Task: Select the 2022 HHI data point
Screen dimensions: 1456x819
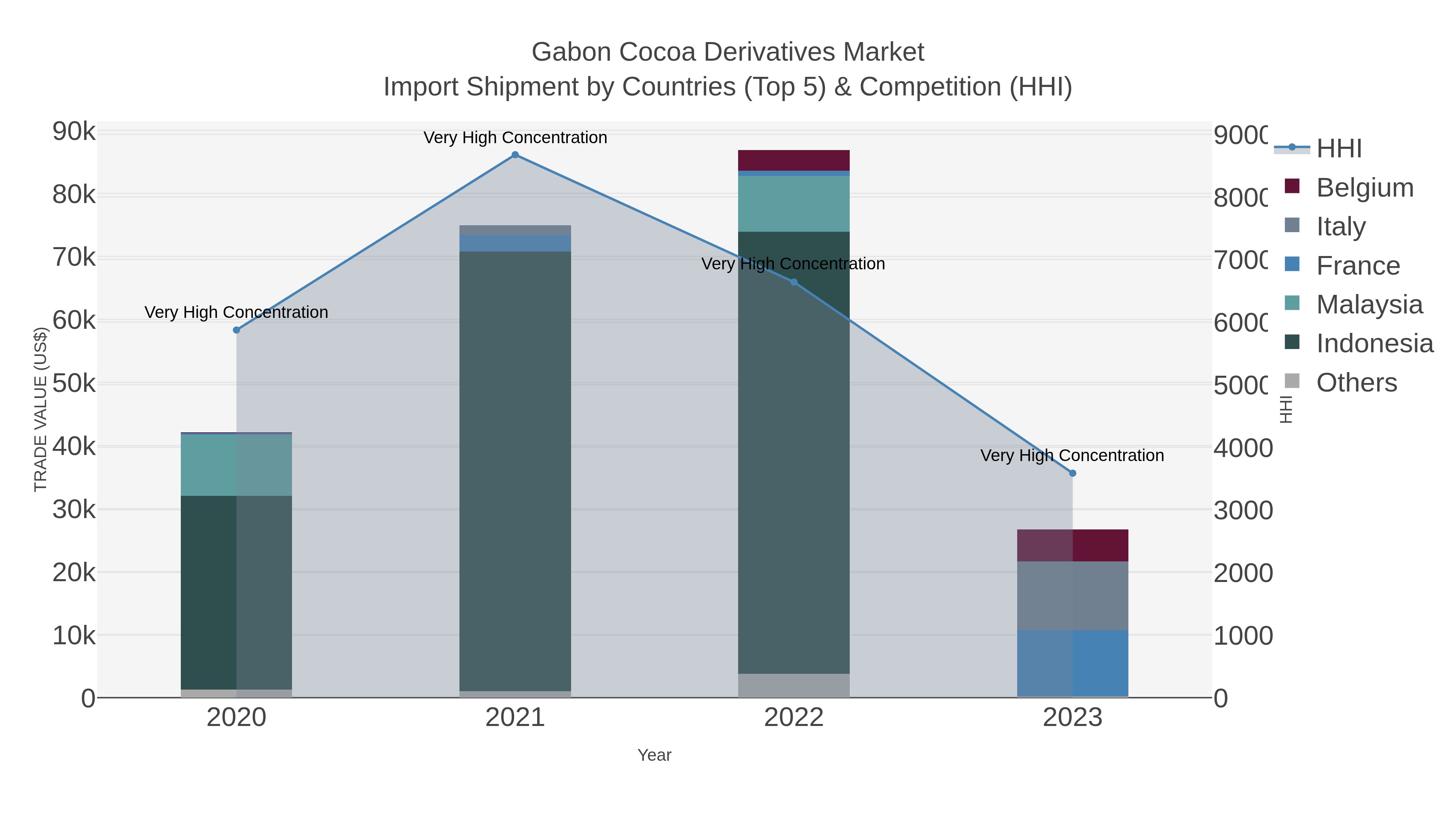Action: coord(794,282)
